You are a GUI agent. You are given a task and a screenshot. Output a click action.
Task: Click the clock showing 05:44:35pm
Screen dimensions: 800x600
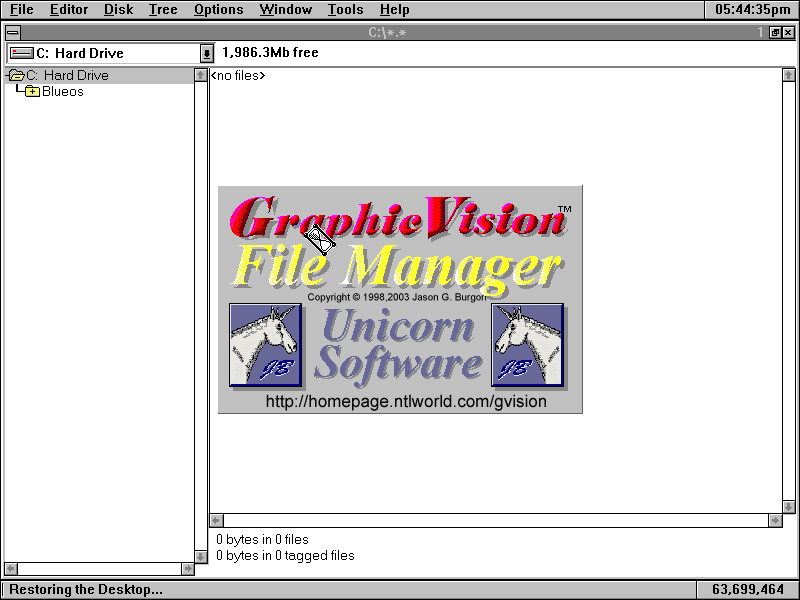[753, 10]
